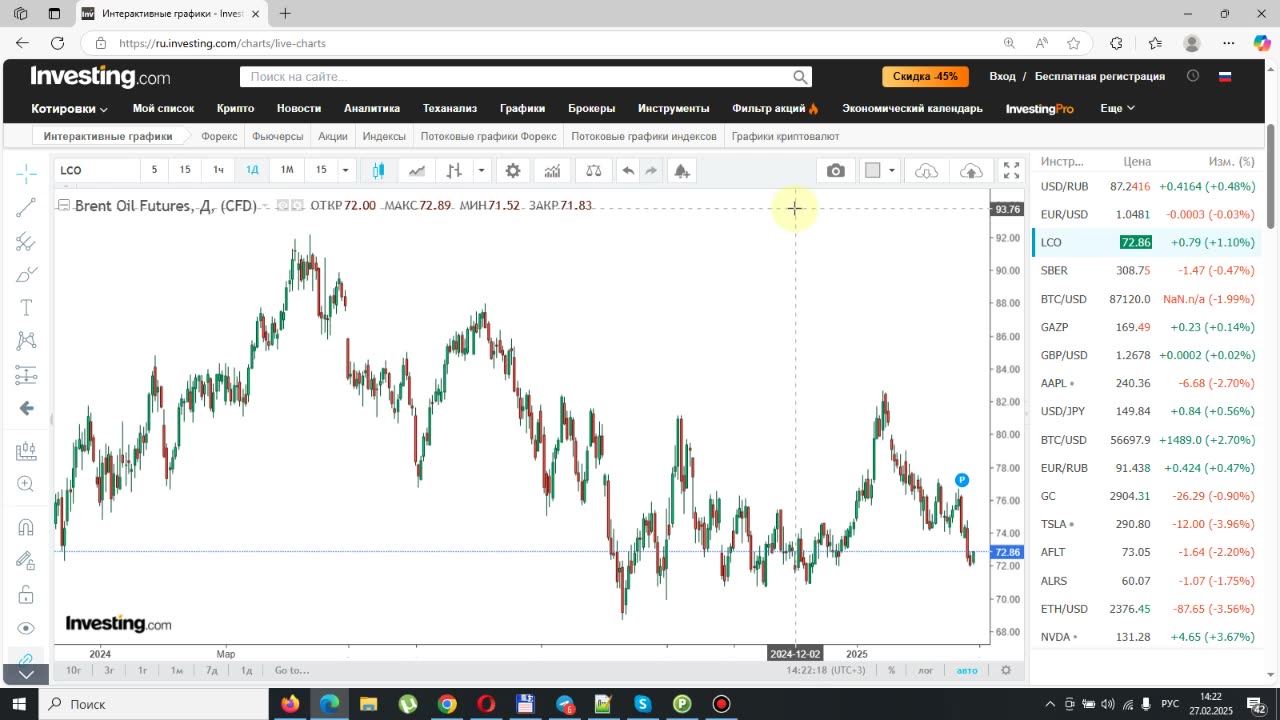Select the 1ч interval

point(218,170)
